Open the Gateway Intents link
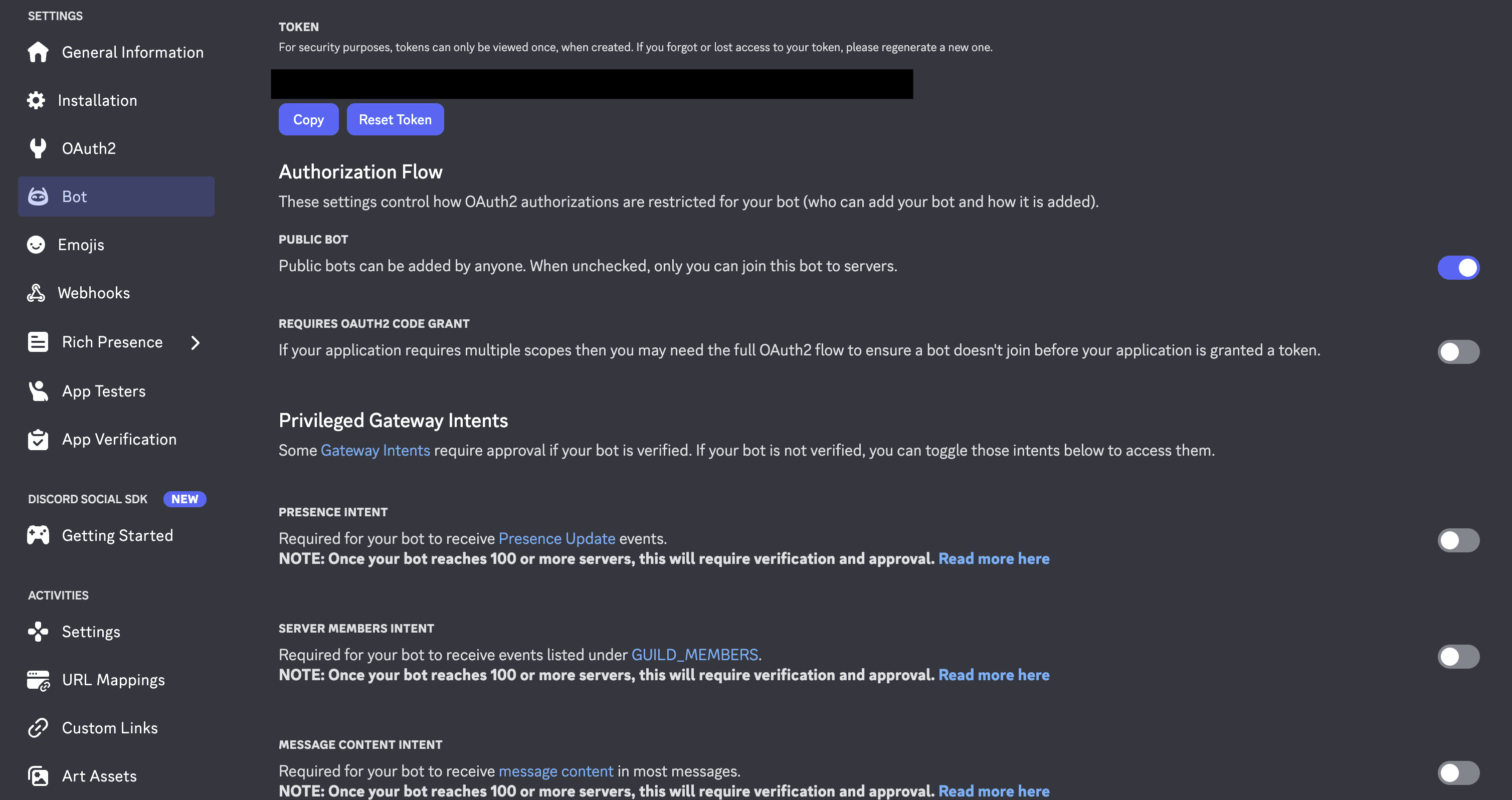Image resolution: width=1512 pixels, height=800 pixels. click(375, 450)
